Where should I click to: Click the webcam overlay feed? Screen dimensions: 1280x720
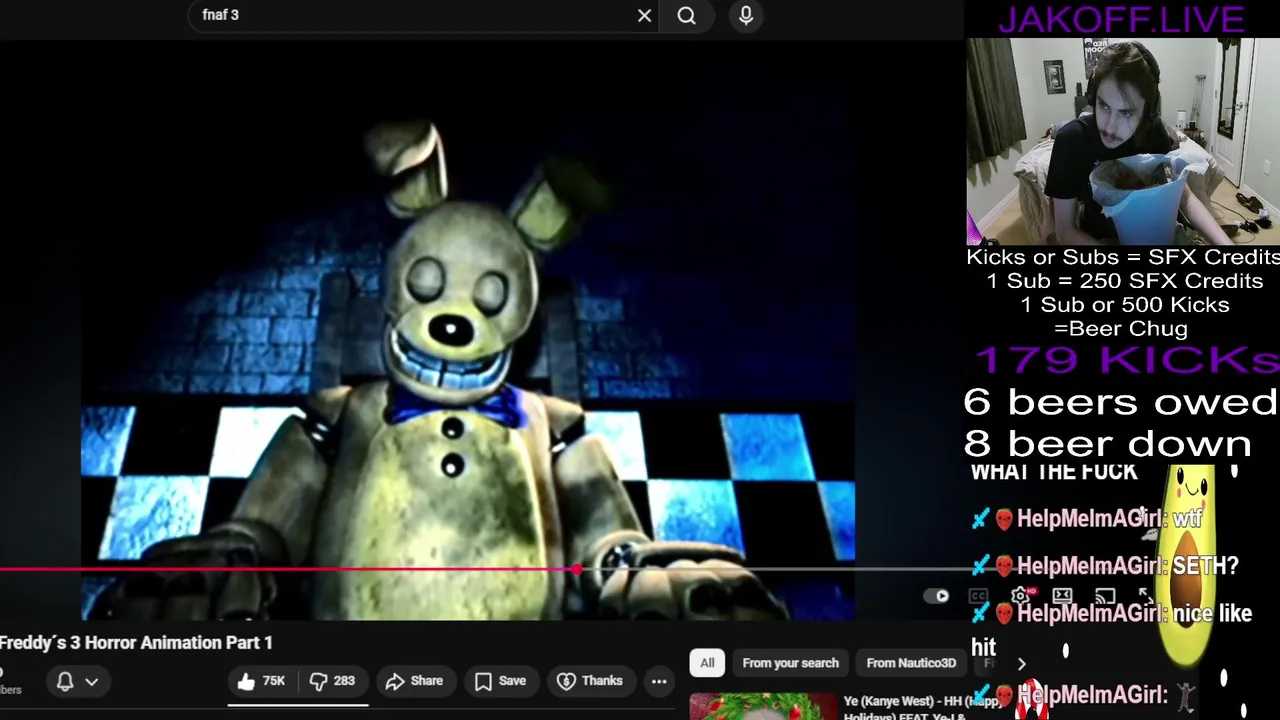click(x=1123, y=142)
